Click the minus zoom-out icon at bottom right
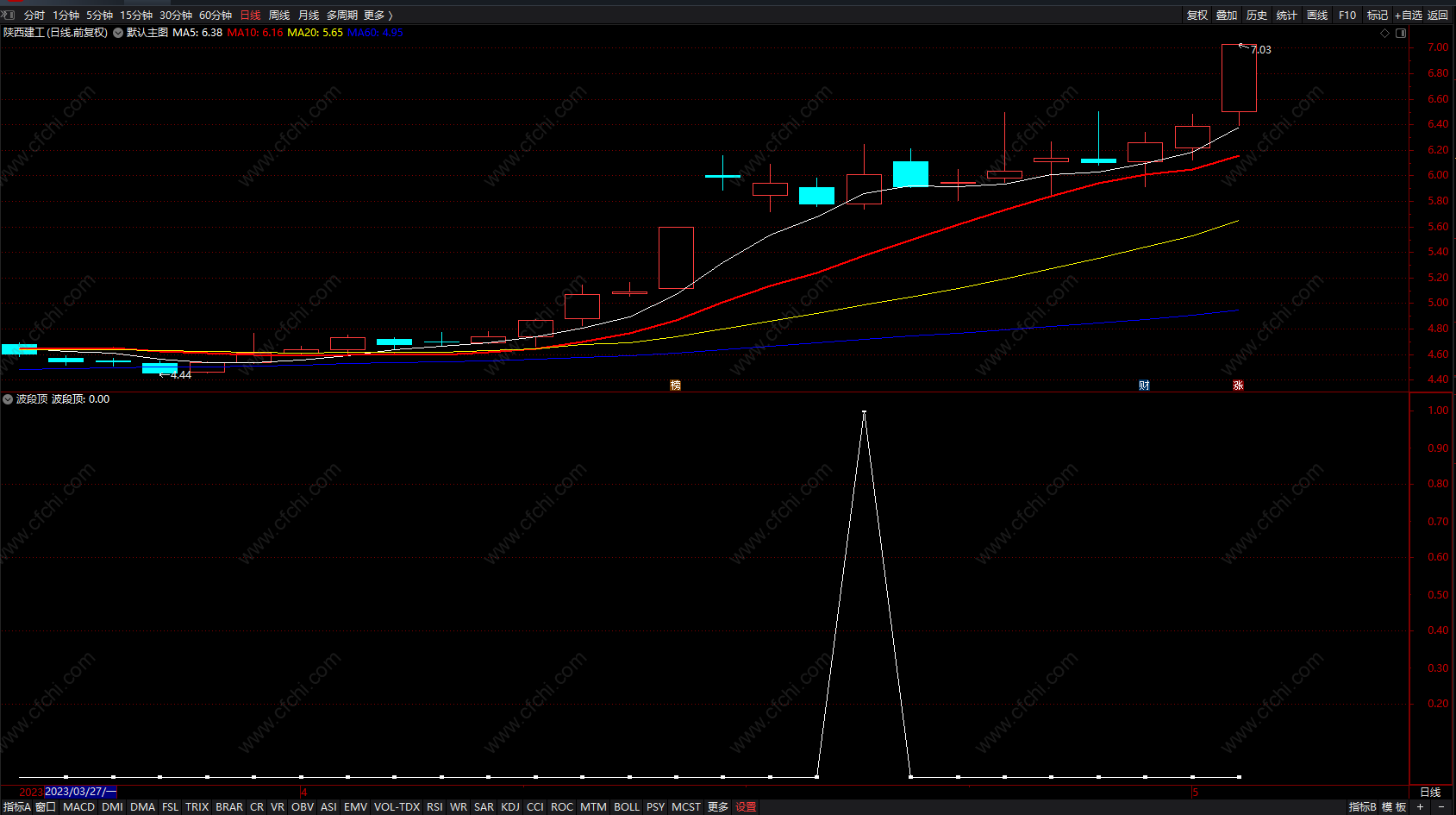1456x815 pixels. (1441, 807)
